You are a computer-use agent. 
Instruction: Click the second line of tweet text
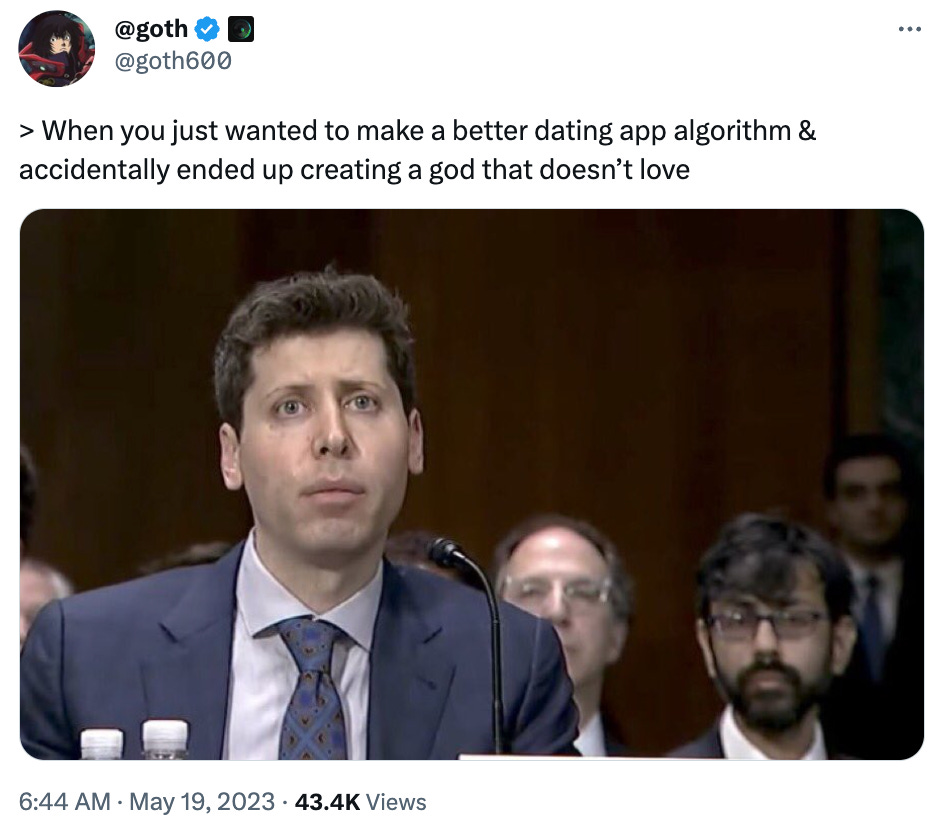[354, 170]
